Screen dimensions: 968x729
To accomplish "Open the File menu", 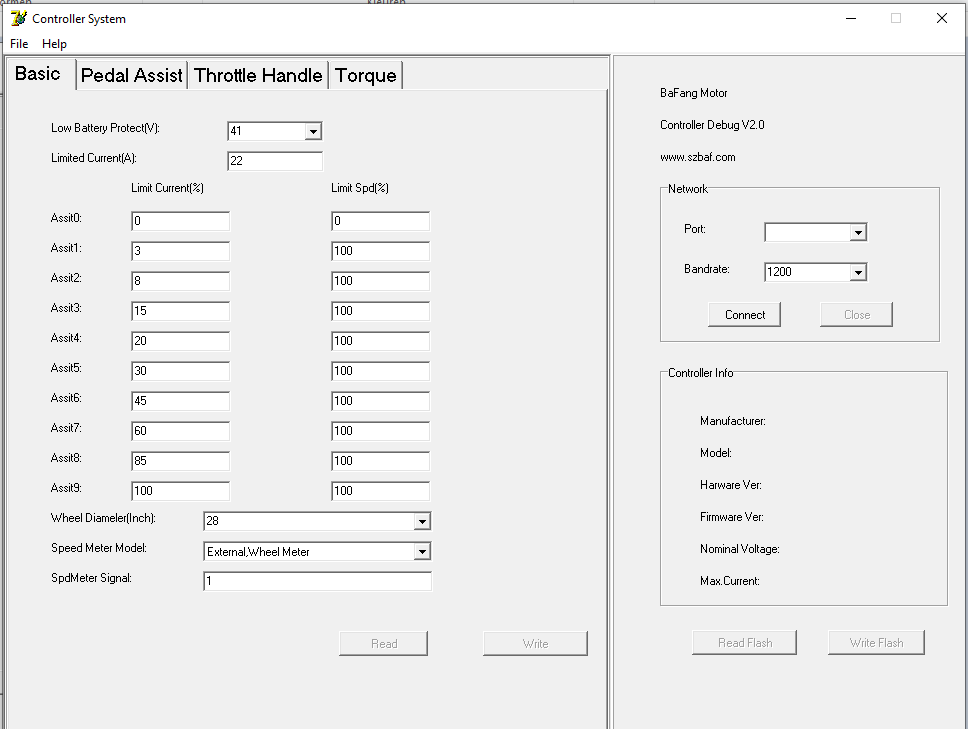I will tap(19, 44).
